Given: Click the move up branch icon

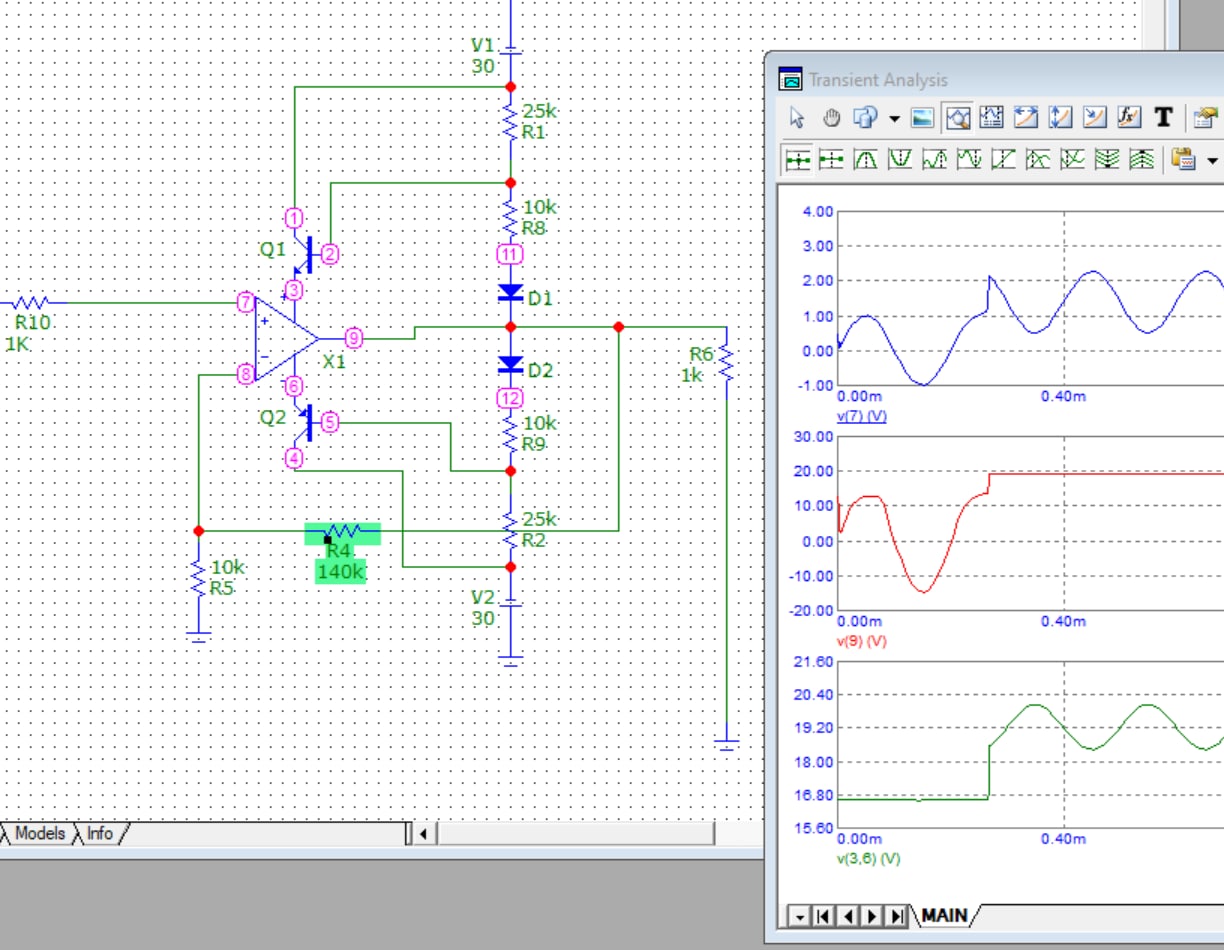Looking at the screenshot, I should click(x=1142, y=160).
